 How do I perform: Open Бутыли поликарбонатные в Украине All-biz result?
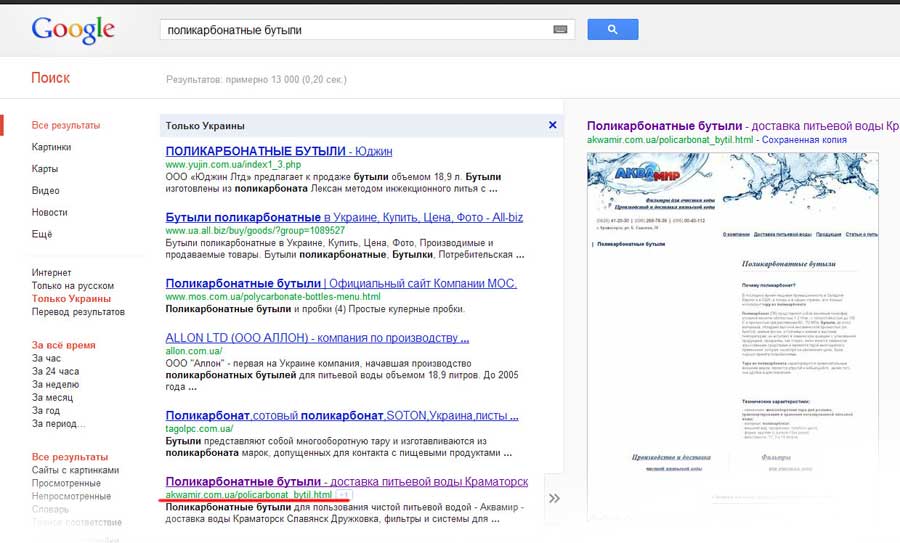[x=344, y=217]
